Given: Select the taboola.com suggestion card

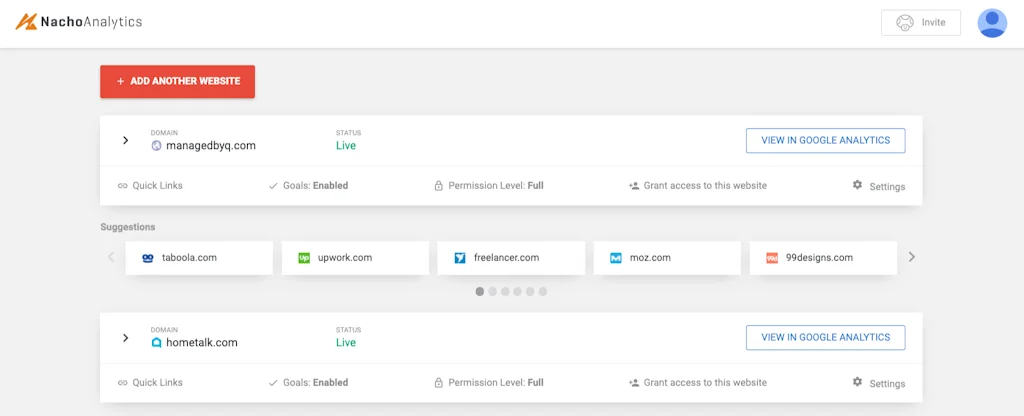Looking at the screenshot, I should tap(199, 258).
